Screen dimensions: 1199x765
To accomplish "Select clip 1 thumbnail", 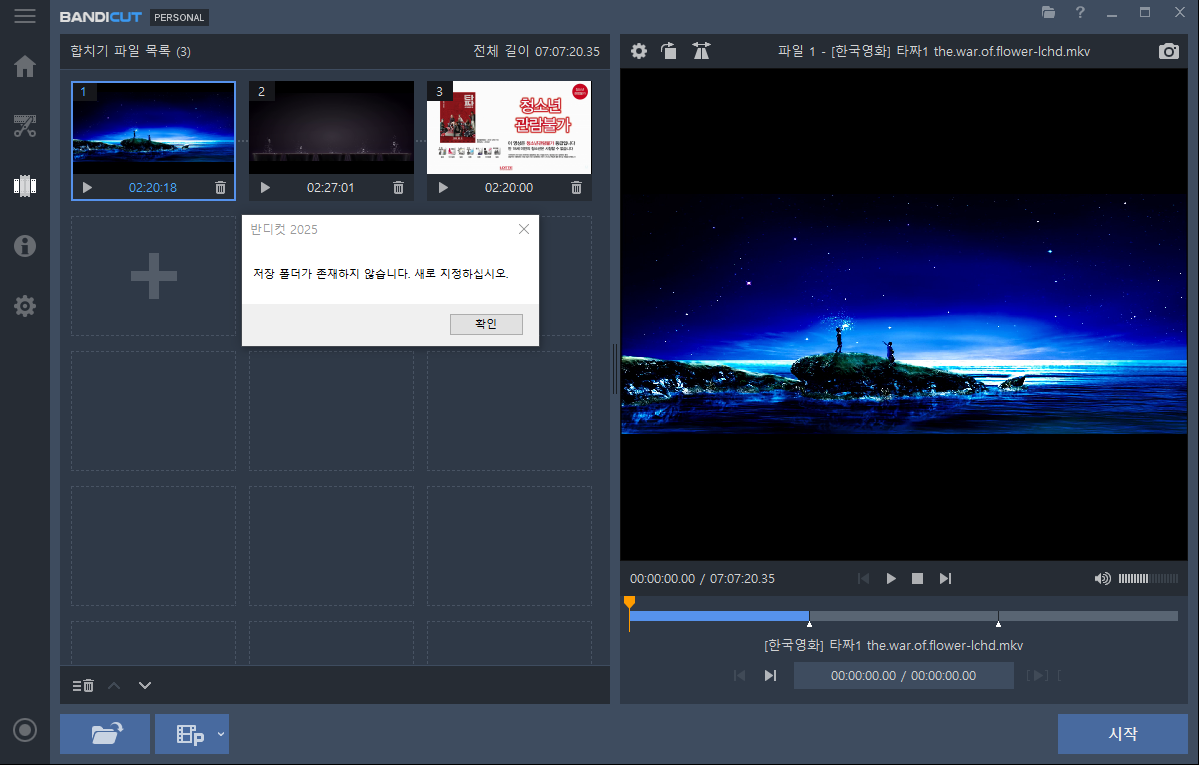I will click(154, 128).
